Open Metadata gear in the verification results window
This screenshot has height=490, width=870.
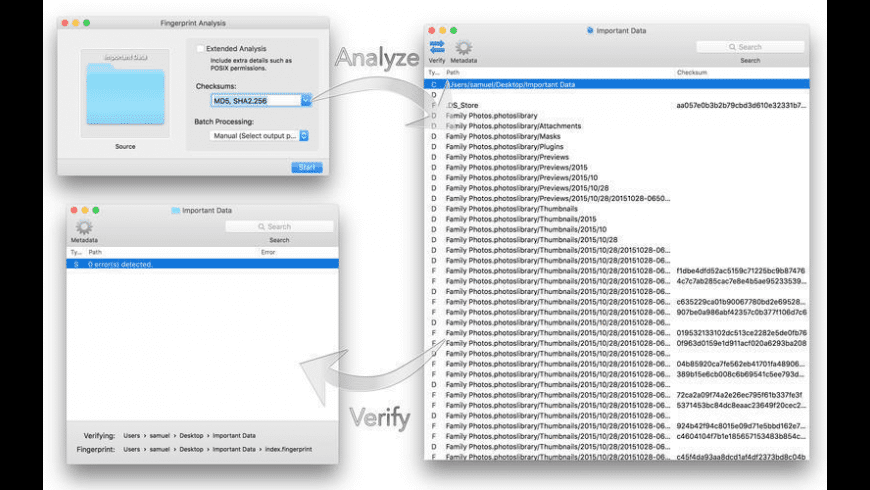click(x=84, y=227)
